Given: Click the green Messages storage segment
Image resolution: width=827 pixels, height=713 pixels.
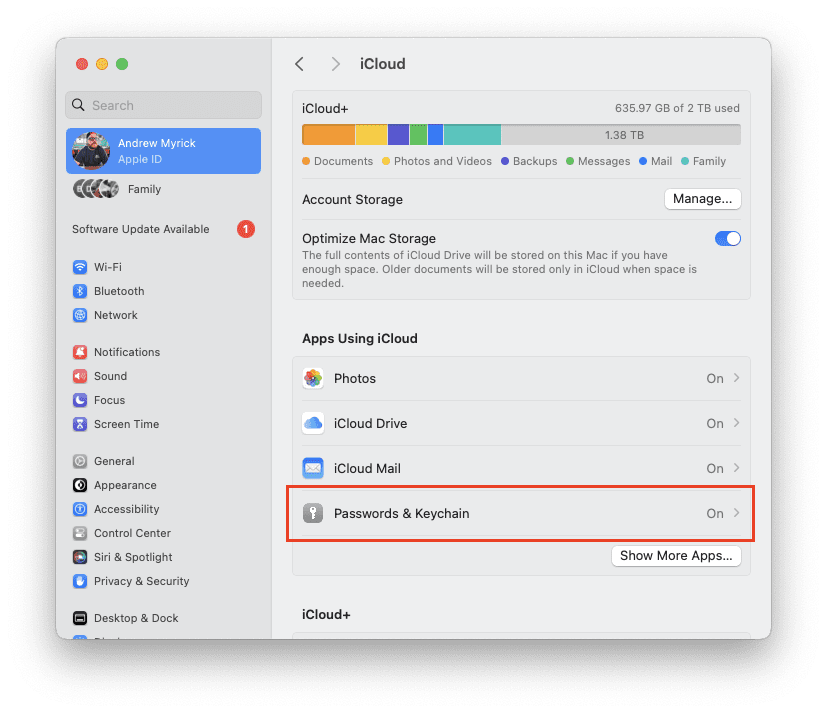Looking at the screenshot, I should pyautogui.click(x=418, y=134).
